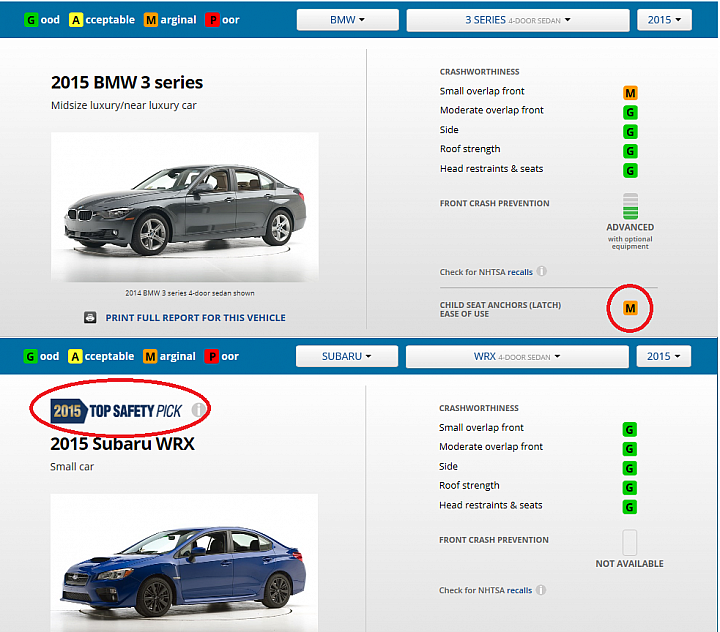
Task: Click Subaru Roof strength Good rating icon
Action: tap(630, 488)
